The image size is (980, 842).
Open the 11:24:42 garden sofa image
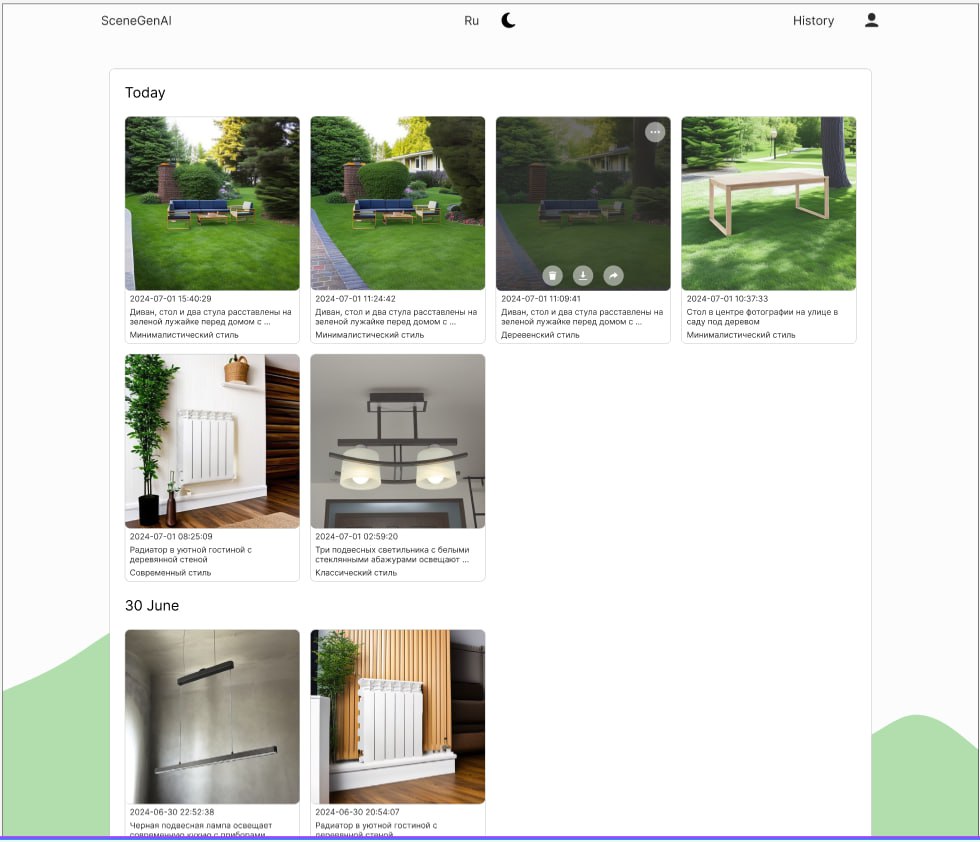pyautogui.click(x=397, y=203)
